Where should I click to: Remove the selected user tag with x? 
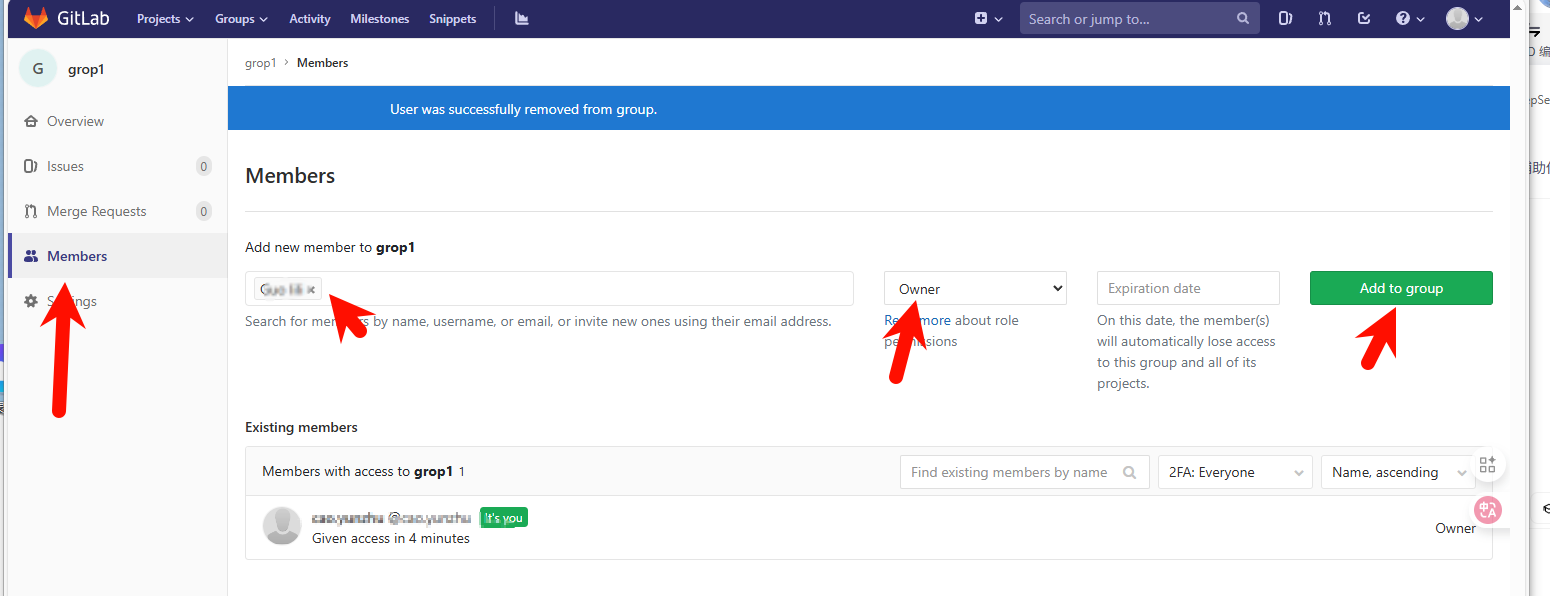pos(311,290)
